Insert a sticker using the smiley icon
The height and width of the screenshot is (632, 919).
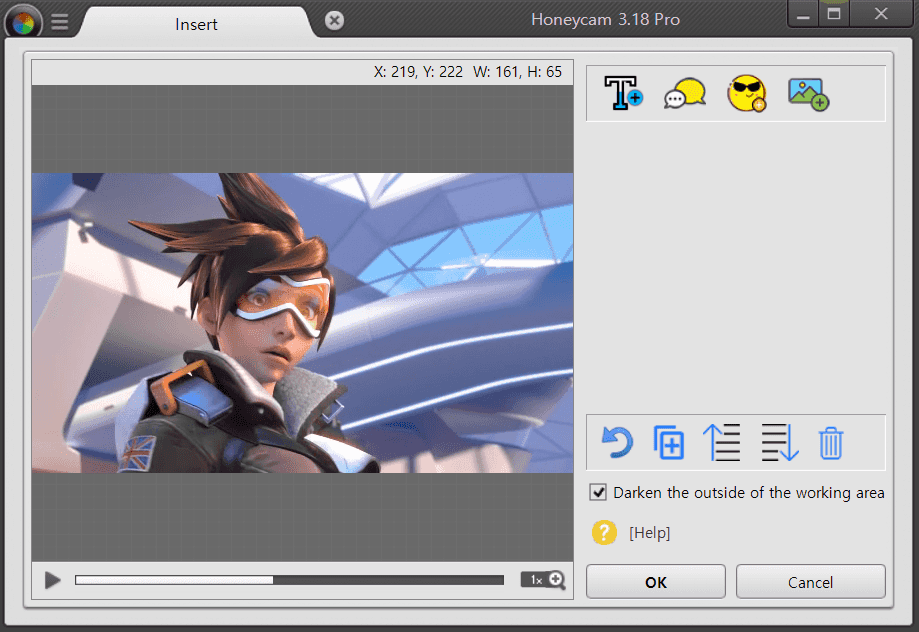(x=746, y=92)
